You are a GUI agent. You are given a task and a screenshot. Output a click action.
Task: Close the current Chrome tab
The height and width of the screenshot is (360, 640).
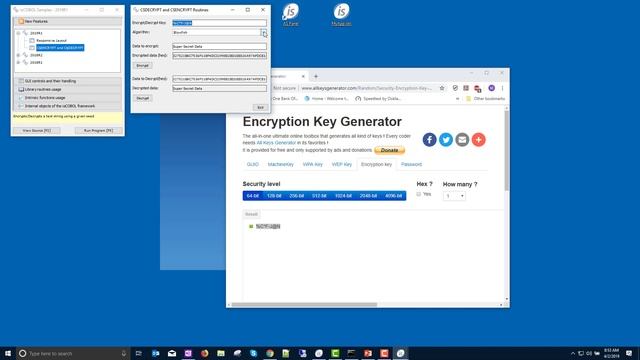[303, 76]
